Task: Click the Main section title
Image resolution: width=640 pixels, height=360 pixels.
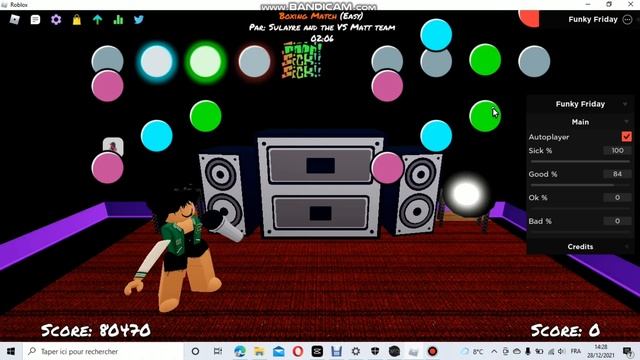Action: (580, 122)
